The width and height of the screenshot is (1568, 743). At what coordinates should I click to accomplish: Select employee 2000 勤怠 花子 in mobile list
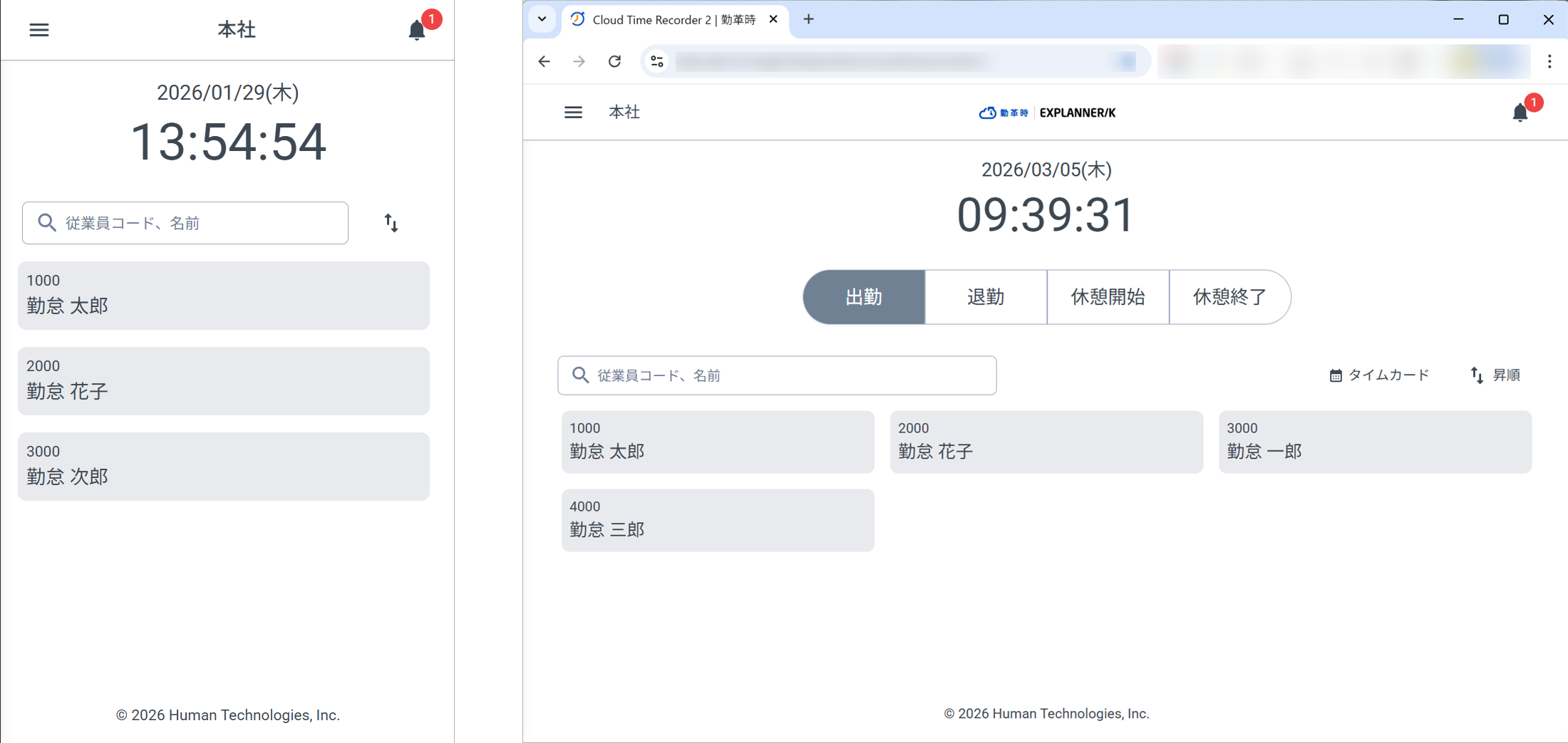pyautogui.click(x=224, y=381)
